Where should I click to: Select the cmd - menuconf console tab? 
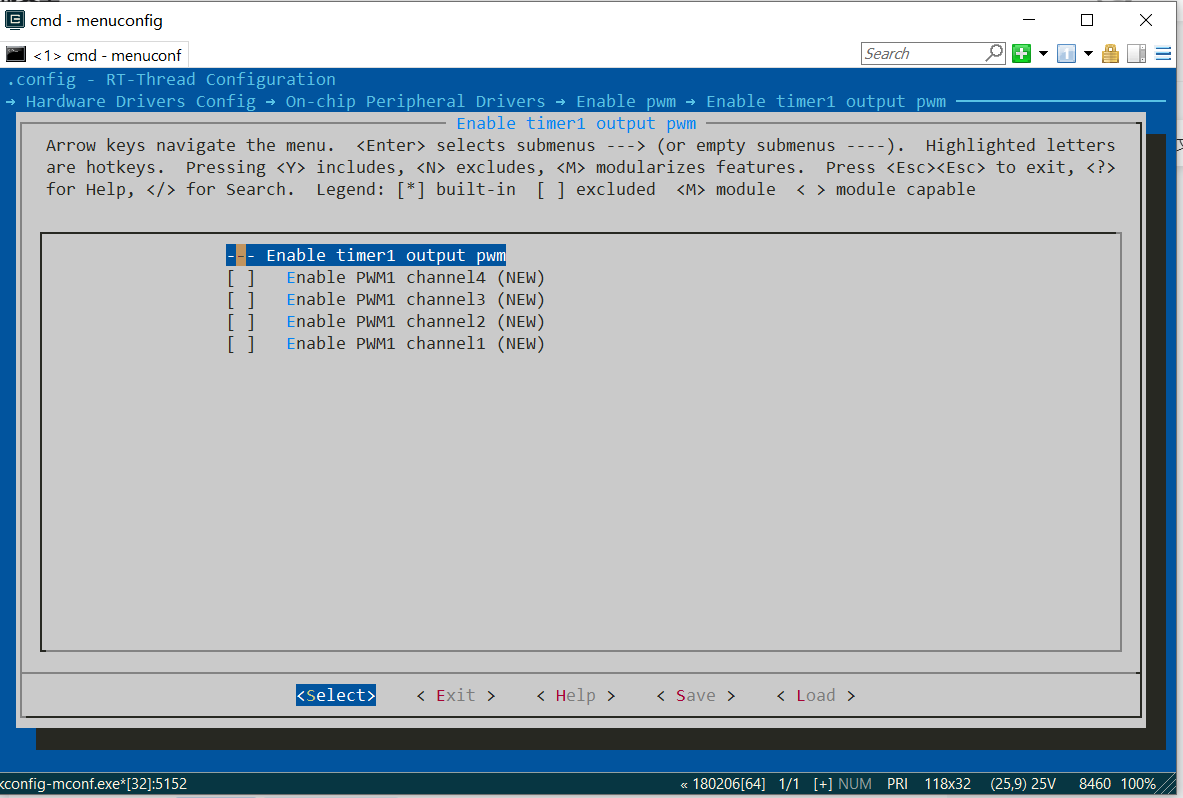coord(95,55)
